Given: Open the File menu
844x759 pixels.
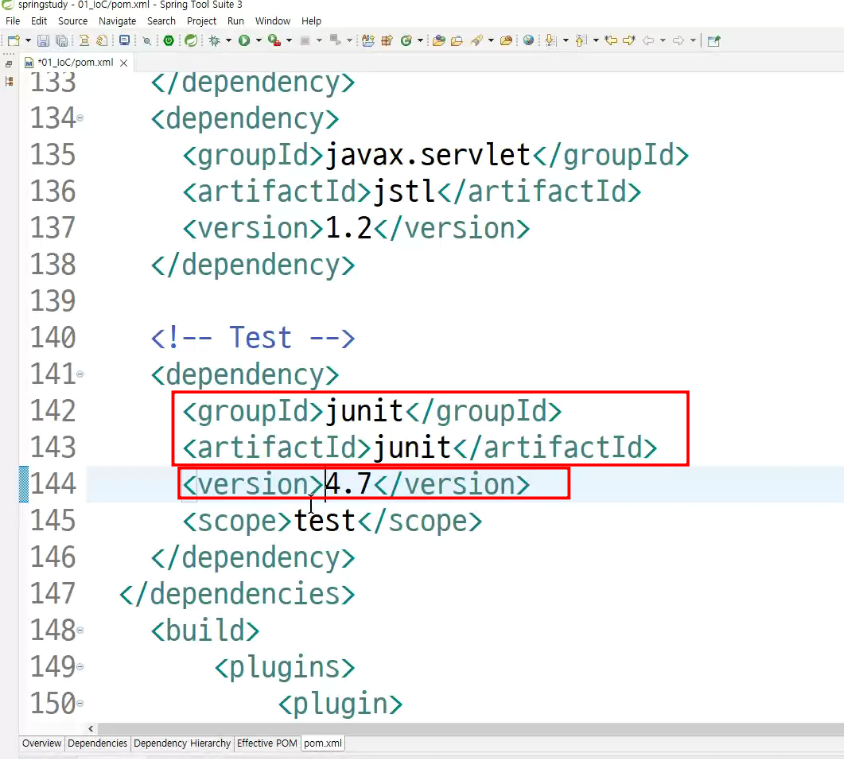Looking at the screenshot, I should click(12, 21).
